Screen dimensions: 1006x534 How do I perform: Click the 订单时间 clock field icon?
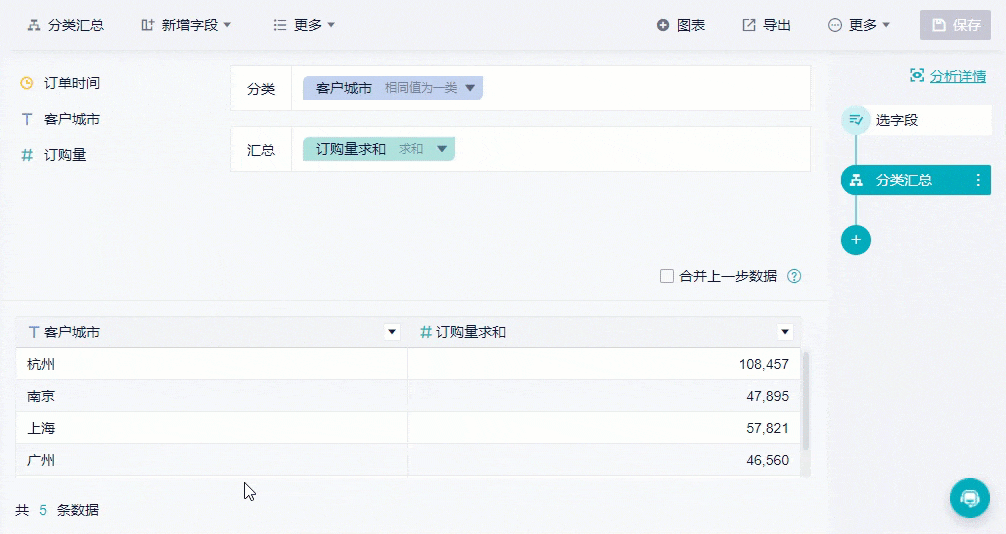[27, 83]
